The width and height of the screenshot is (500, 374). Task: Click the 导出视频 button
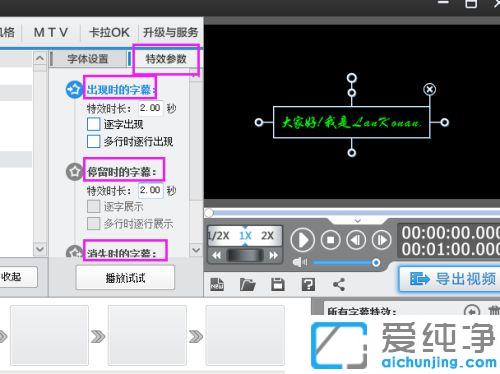coord(450,279)
